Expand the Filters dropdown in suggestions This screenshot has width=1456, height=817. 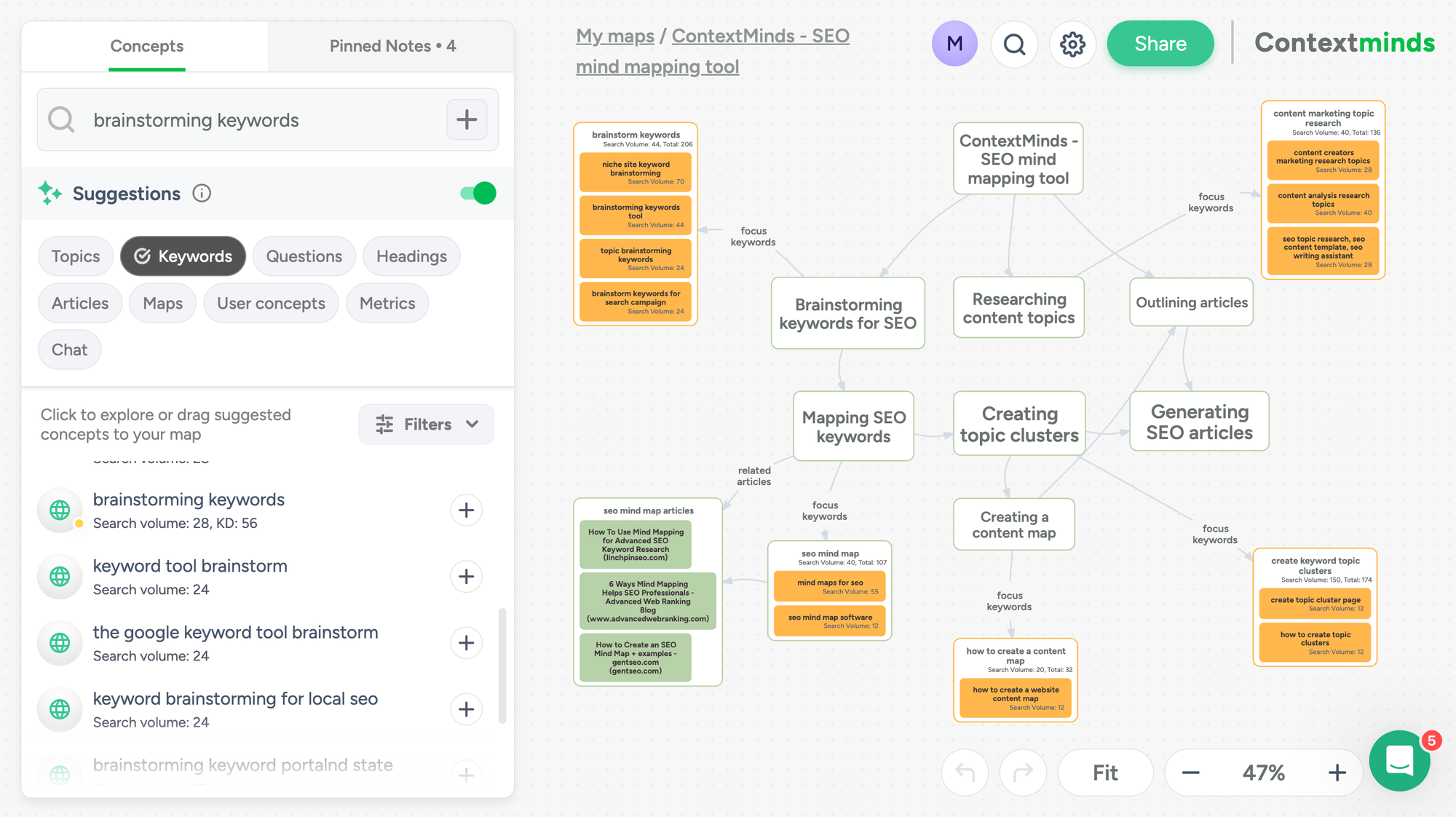click(x=428, y=424)
